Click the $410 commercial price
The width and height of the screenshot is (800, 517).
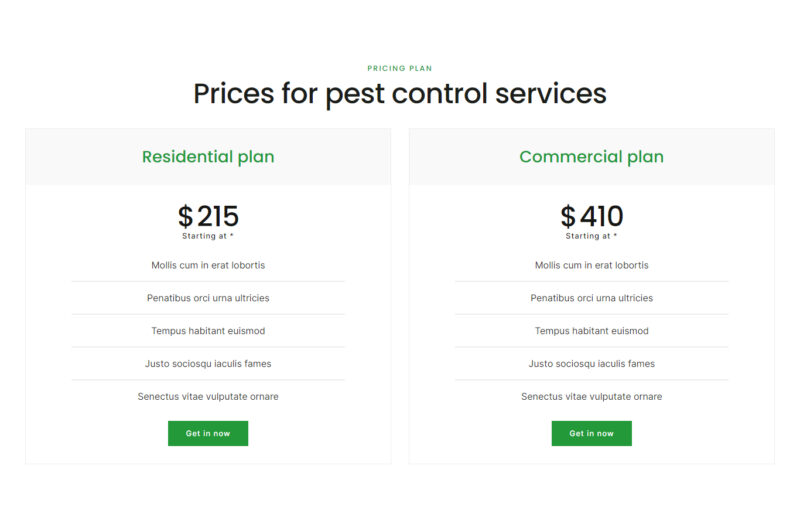591,216
